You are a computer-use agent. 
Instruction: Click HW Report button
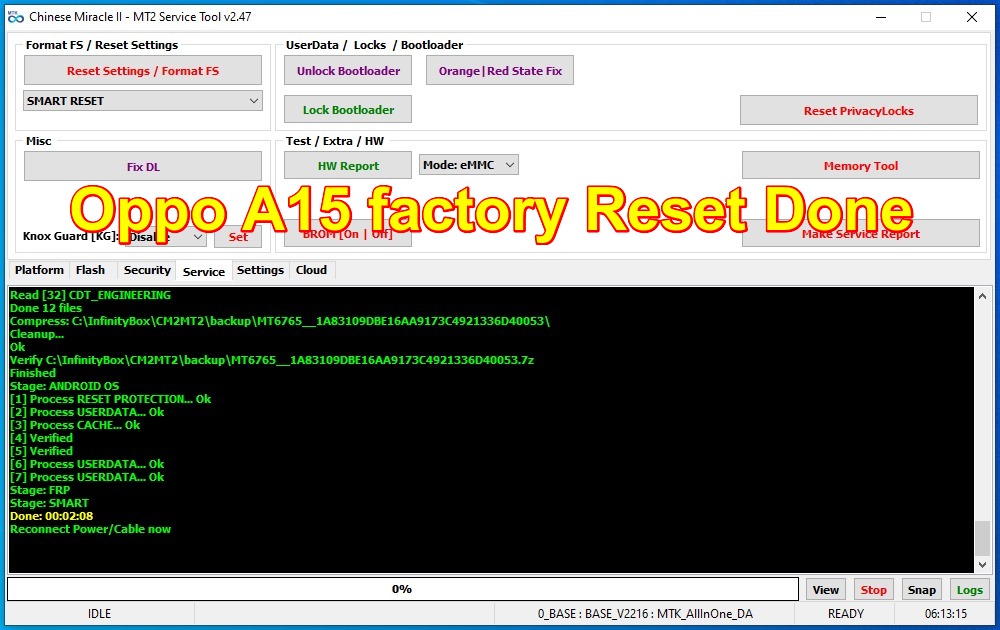point(348,166)
